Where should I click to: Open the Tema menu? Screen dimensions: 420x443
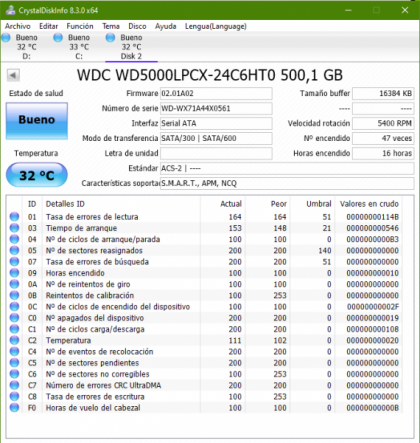click(x=111, y=26)
